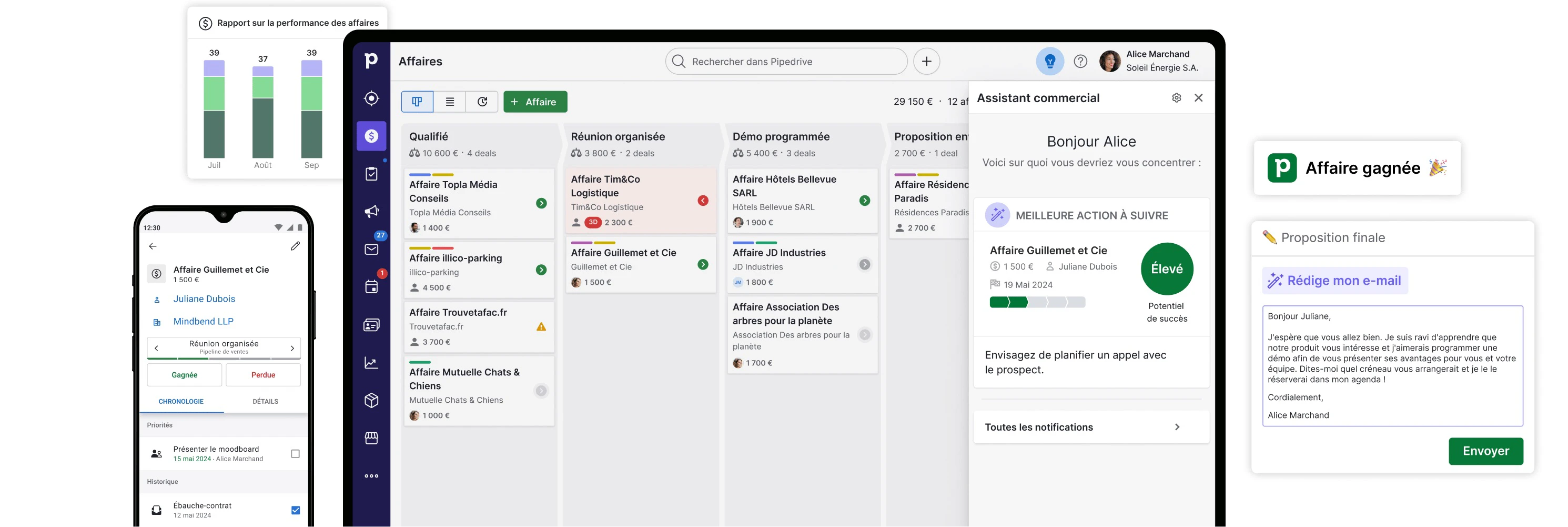Screen dimensions: 1568x527
Task: Click Affaire Guillemet et Cie title in assistant
Action: [x=1048, y=251]
